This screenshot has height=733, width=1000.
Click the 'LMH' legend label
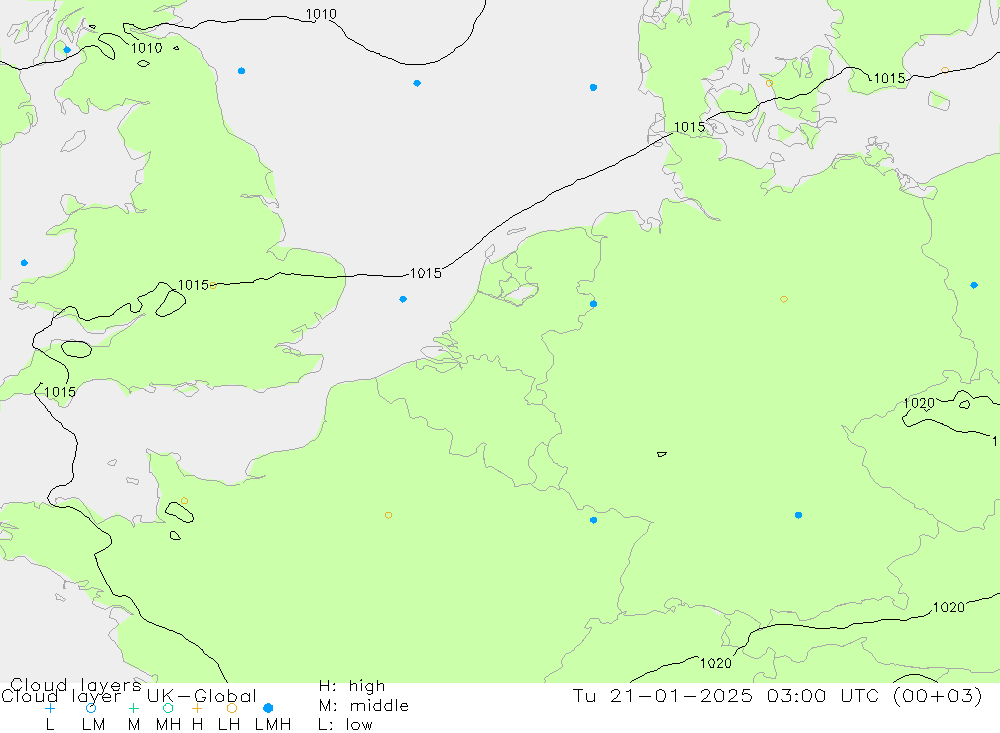tap(273, 725)
